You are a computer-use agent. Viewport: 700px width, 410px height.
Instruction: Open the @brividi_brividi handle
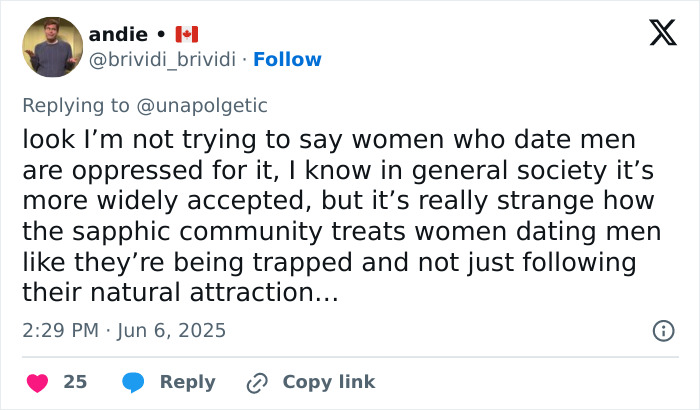(x=164, y=59)
